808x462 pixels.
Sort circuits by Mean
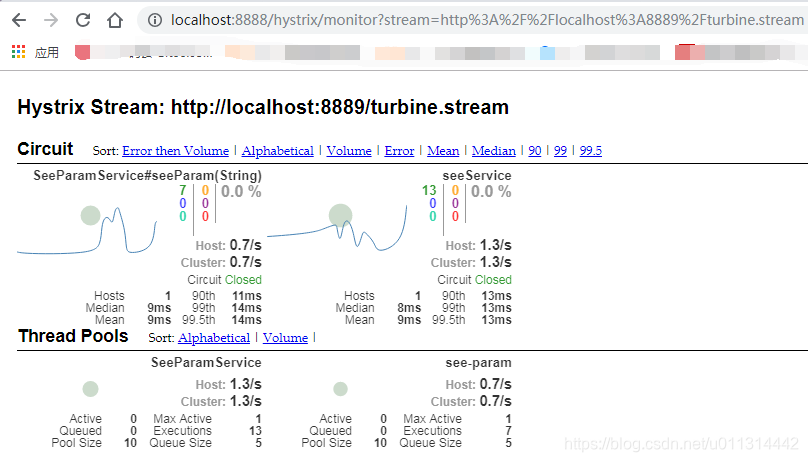[x=443, y=151]
